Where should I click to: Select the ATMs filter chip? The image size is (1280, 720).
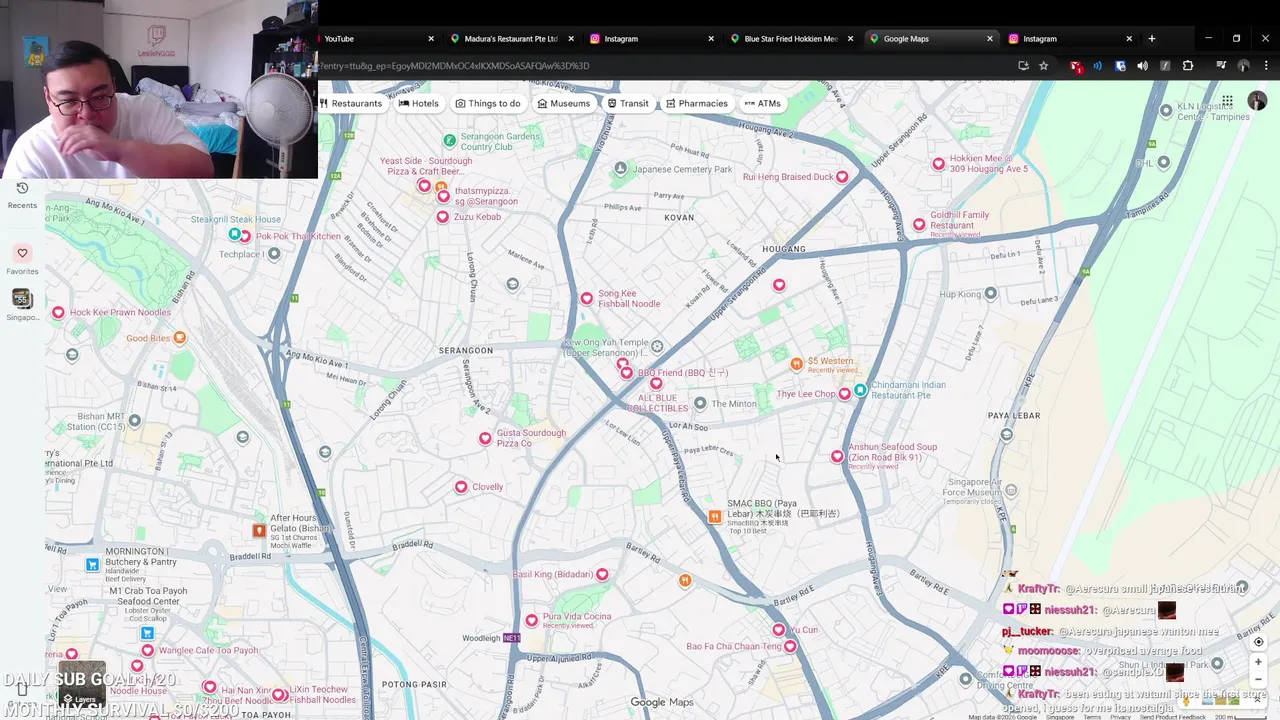[762, 103]
